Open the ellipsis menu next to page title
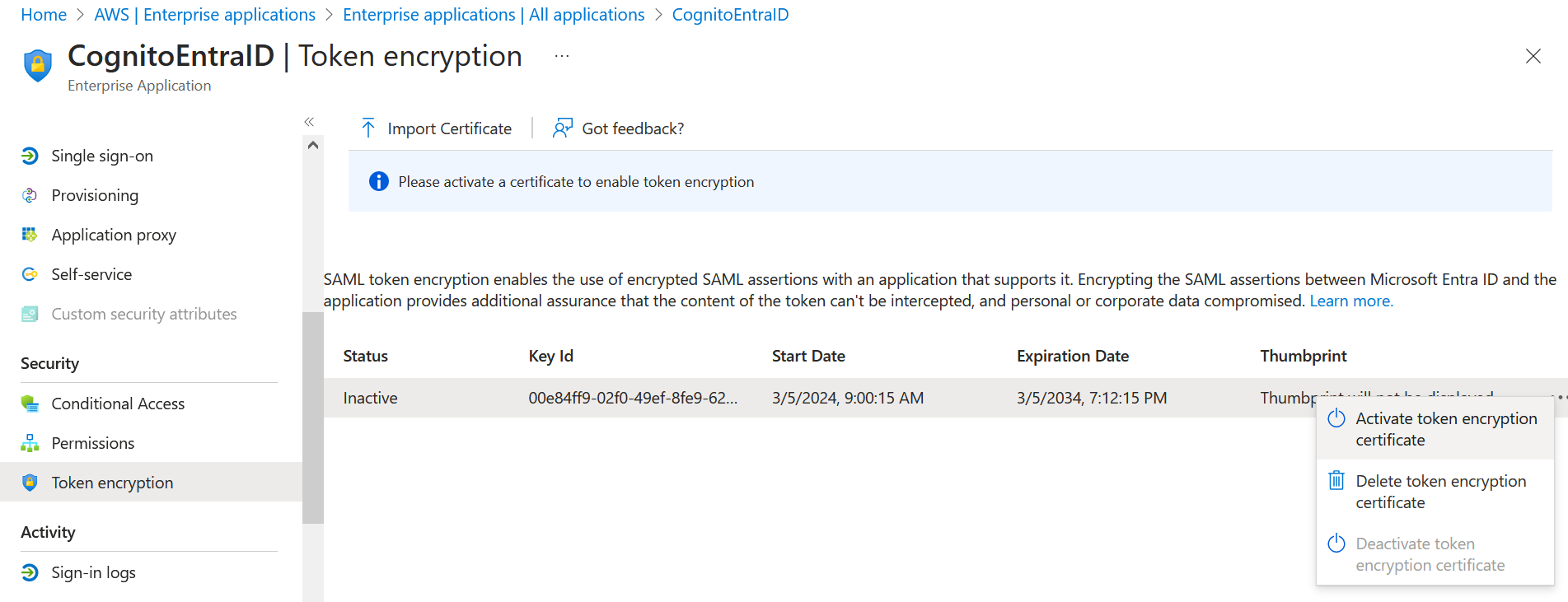 point(562,56)
